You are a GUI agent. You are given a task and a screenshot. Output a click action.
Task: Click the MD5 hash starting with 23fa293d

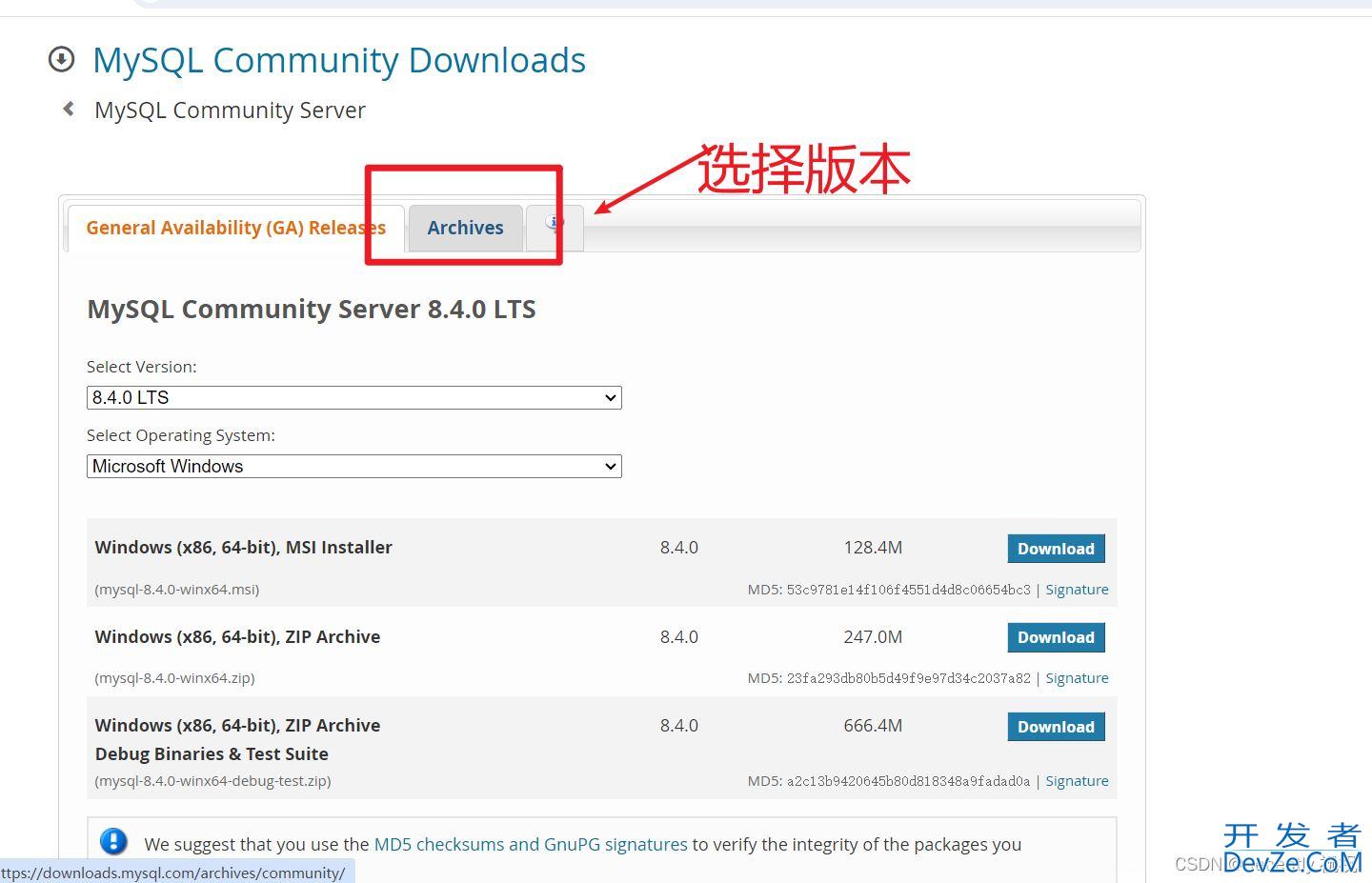click(908, 678)
